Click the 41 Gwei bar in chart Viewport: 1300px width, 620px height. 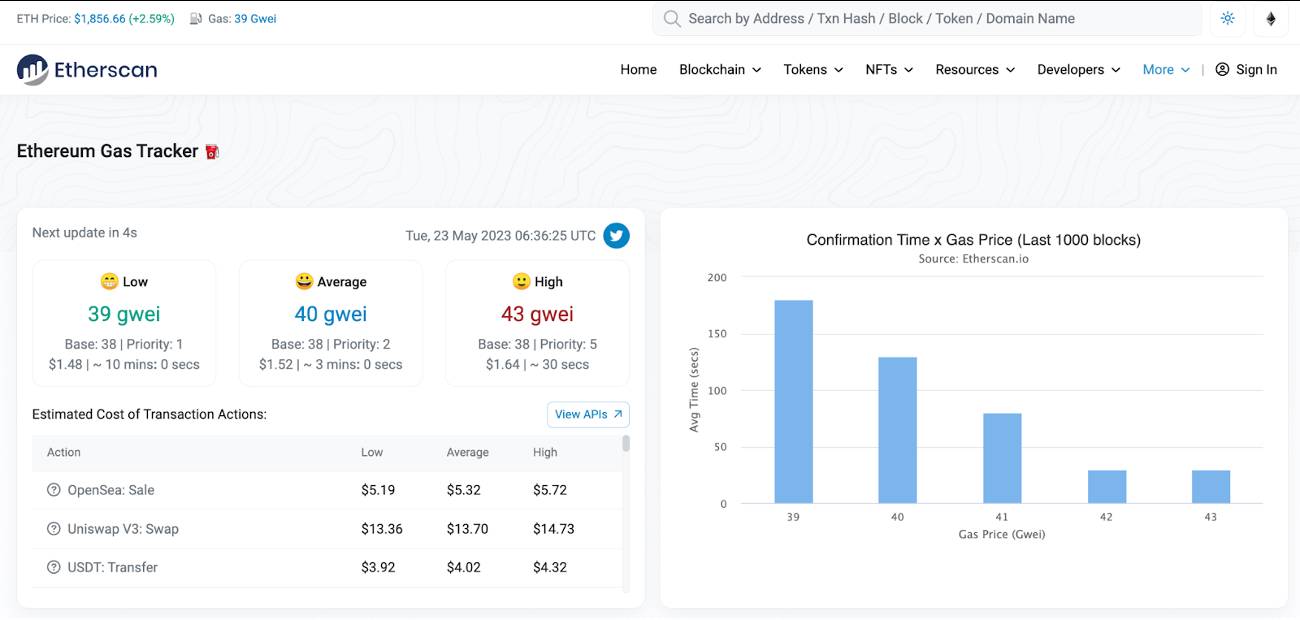pyautogui.click(x=1002, y=459)
